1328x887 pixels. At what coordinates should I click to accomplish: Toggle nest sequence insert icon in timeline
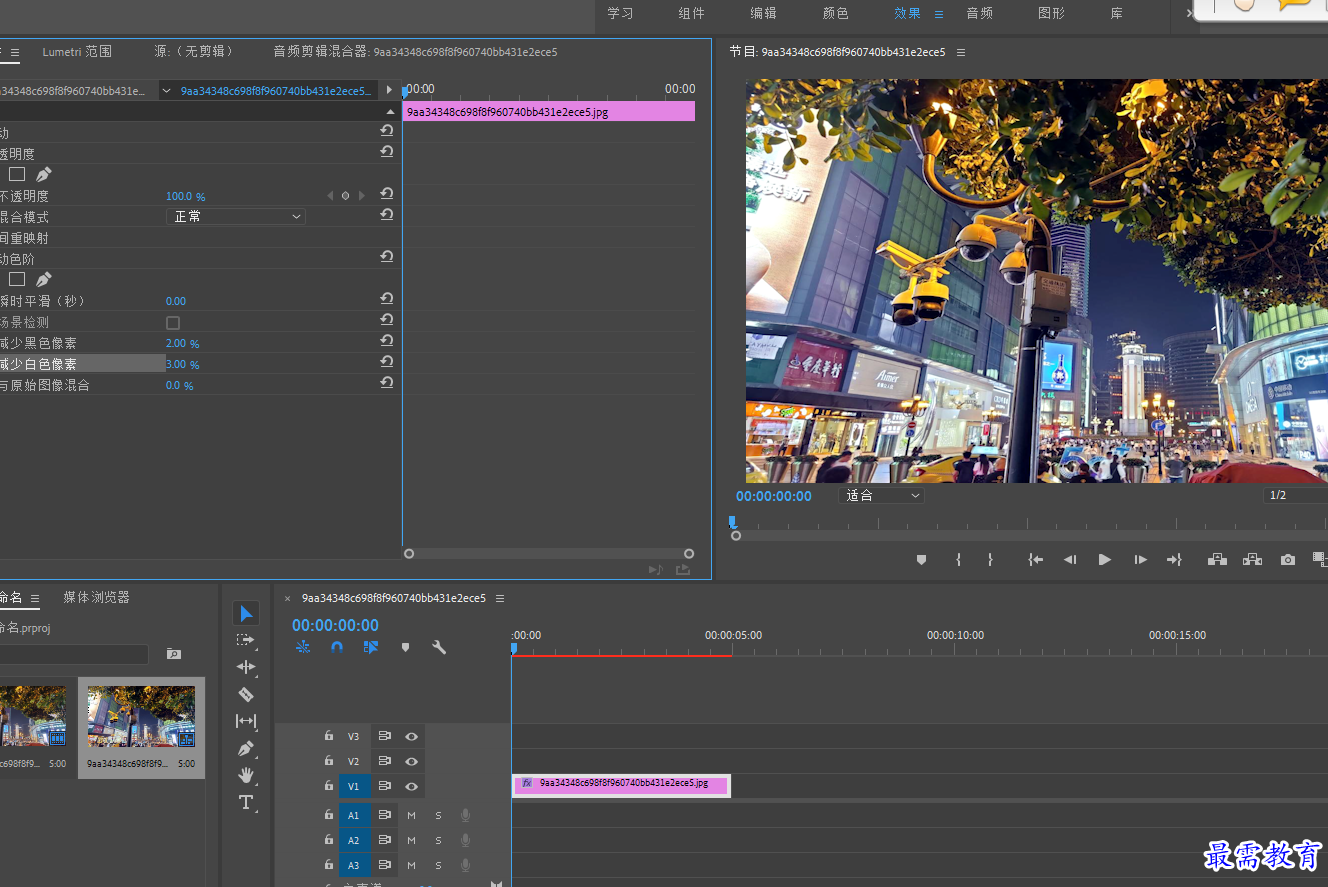tap(303, 647)
